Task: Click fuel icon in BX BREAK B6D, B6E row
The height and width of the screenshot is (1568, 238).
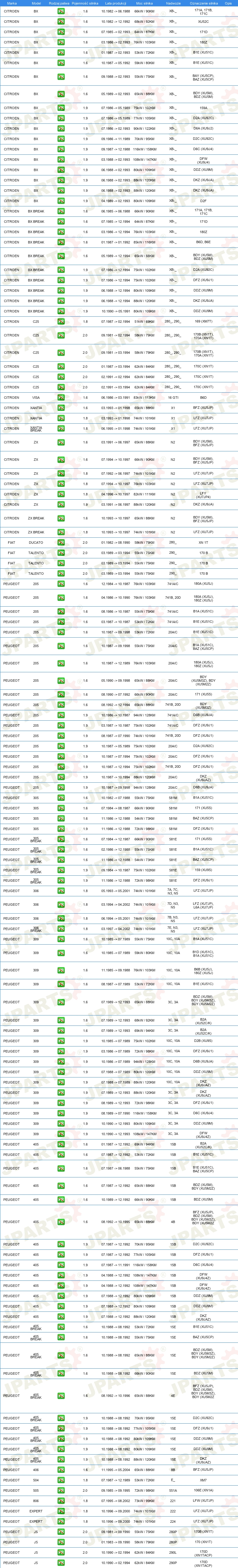Action: (x=61, y=242)
